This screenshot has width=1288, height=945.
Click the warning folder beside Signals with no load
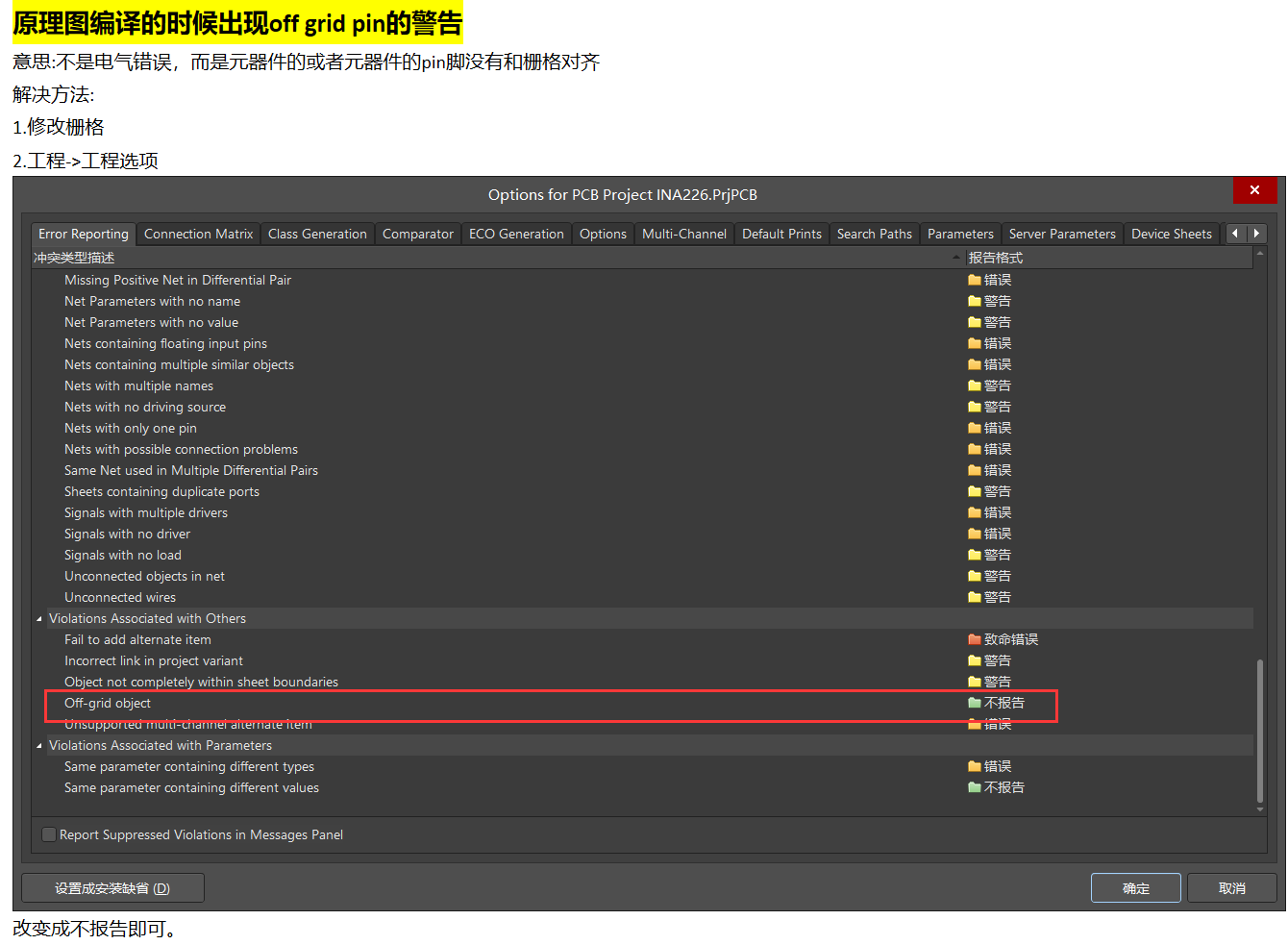click(975, 555)
